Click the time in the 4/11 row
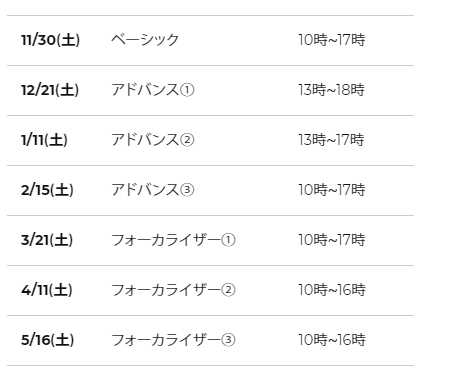 [332, 290]
